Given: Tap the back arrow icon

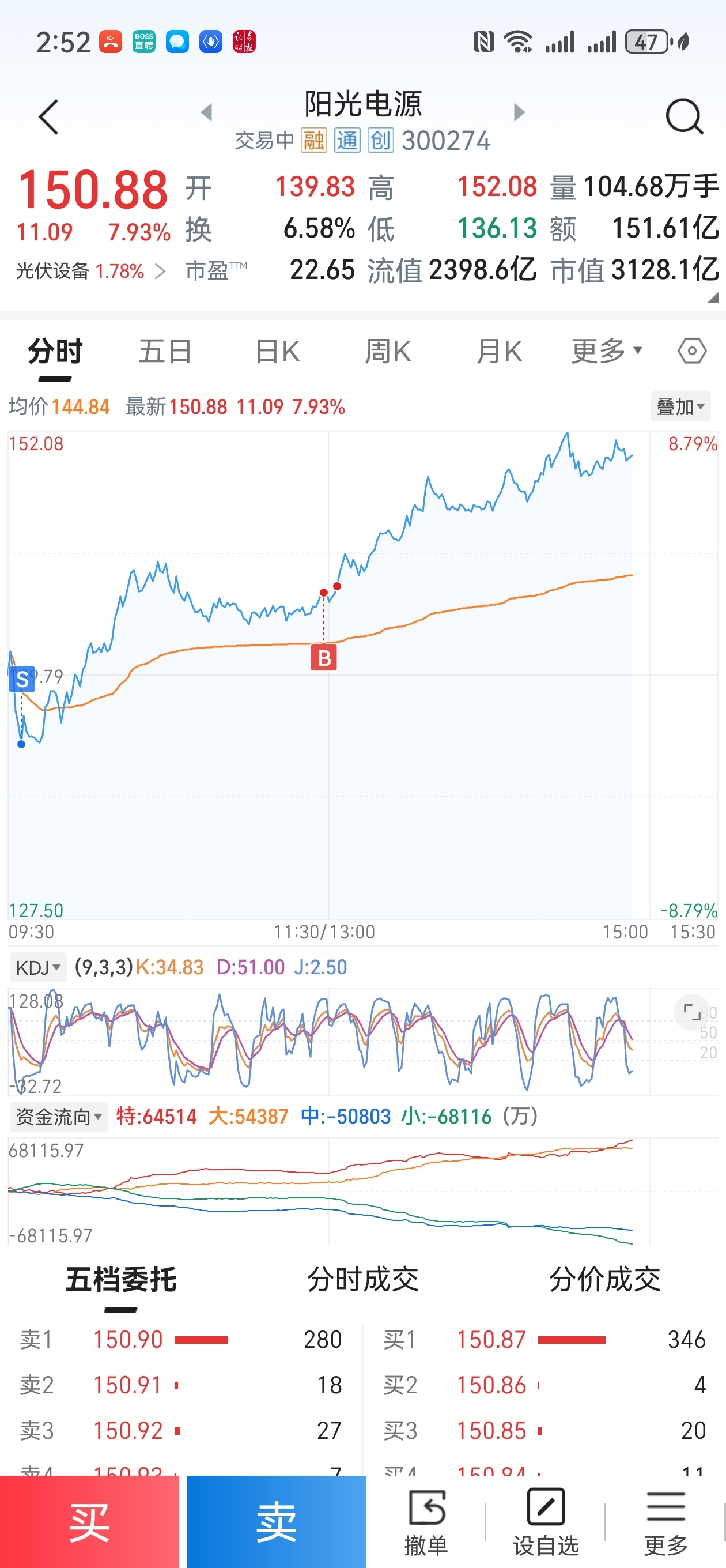Looking at the screenshot, I should 48,116.
